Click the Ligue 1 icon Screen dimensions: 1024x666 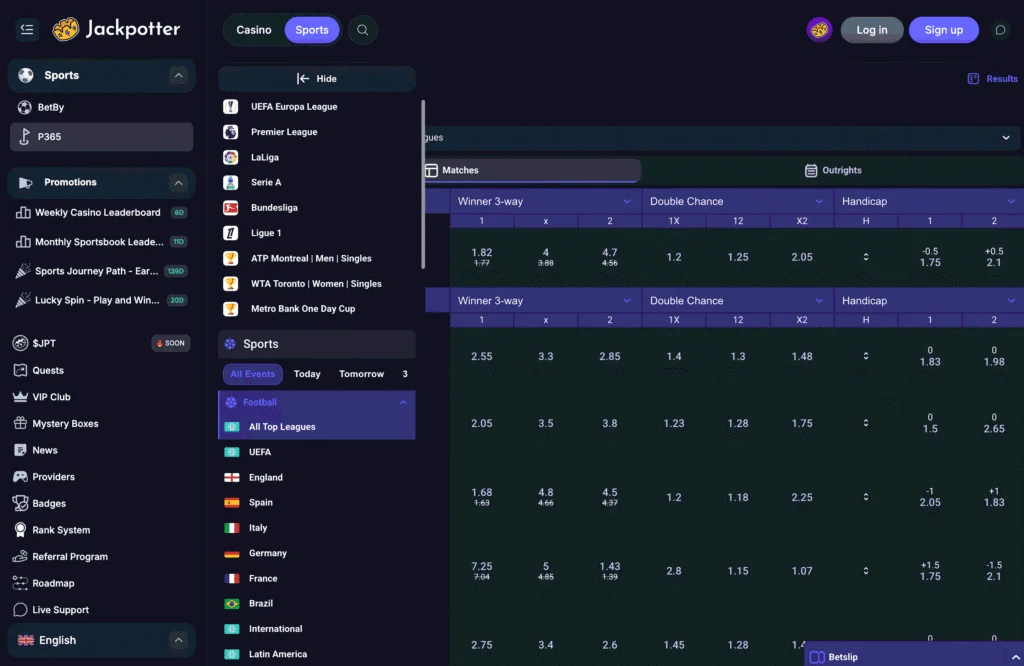coord(231,232)
